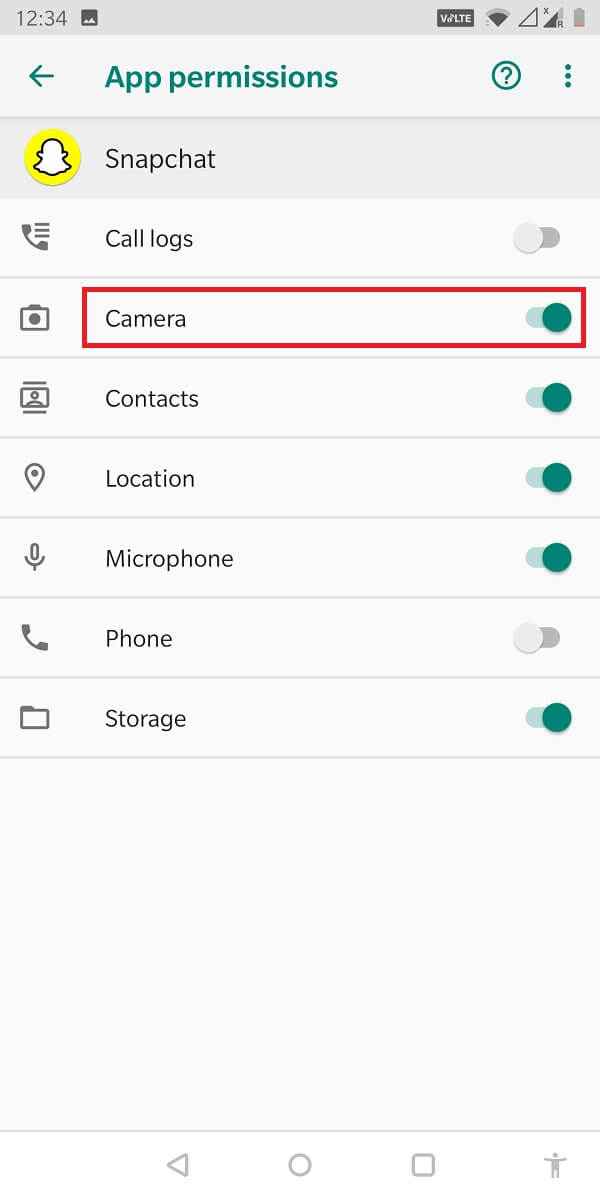Viewport: 600px width, 1200px height.
Task: Turn off the Microphone permission
Action: 545,557
